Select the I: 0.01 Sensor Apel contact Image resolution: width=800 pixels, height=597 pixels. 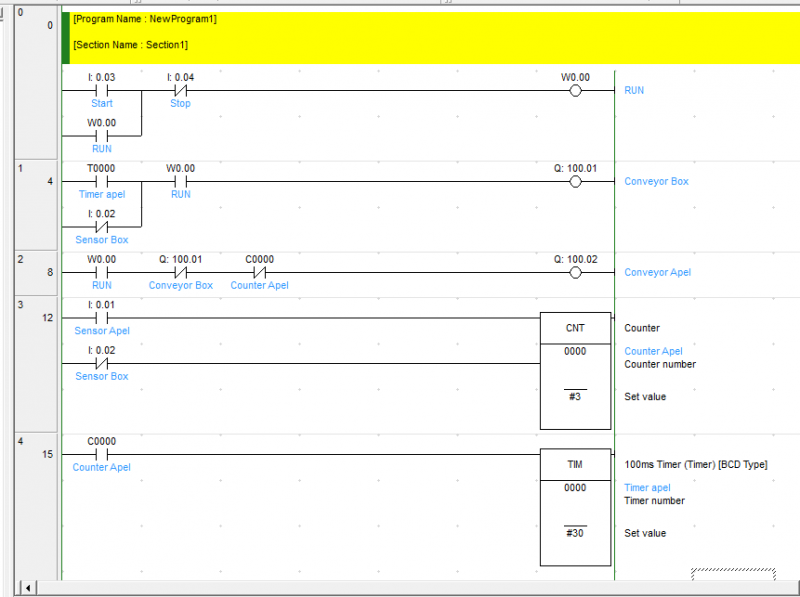pos(102,318)
